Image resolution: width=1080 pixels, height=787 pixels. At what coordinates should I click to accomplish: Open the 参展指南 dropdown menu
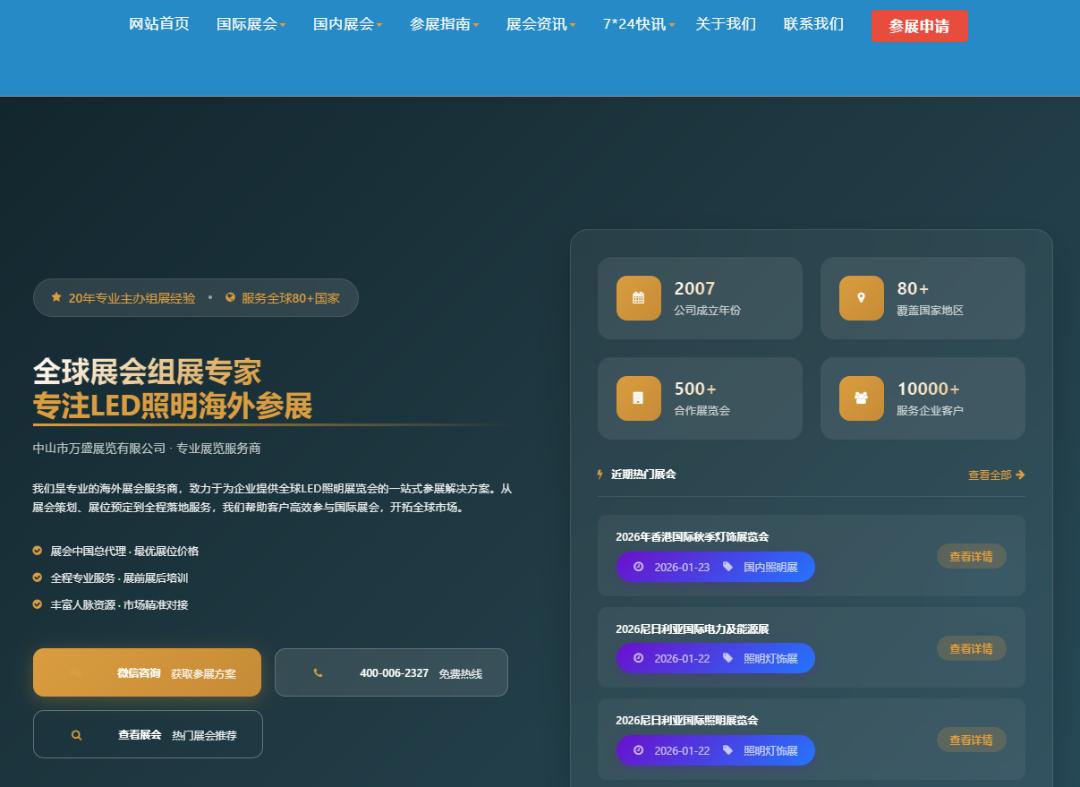coord(444,24)
